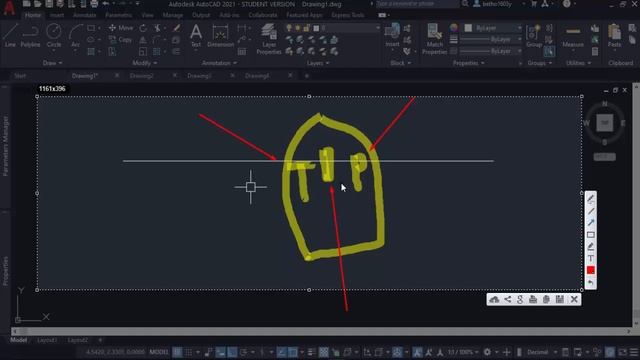Click the ViewCube TOP face
This screenshot has width=640, height=360.
click(604, 122)
